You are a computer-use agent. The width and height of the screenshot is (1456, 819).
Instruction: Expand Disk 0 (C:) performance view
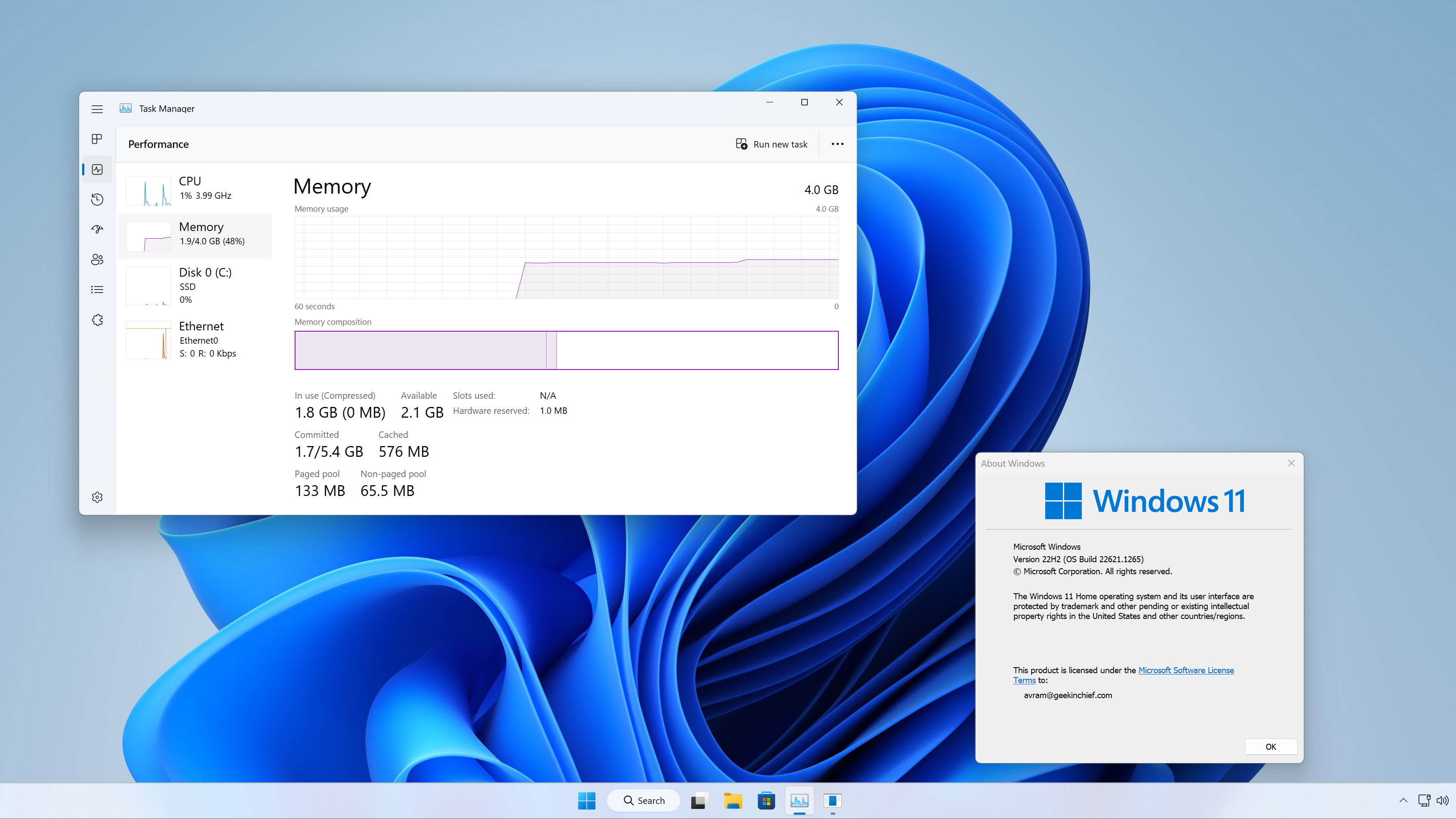coord(196,286)
